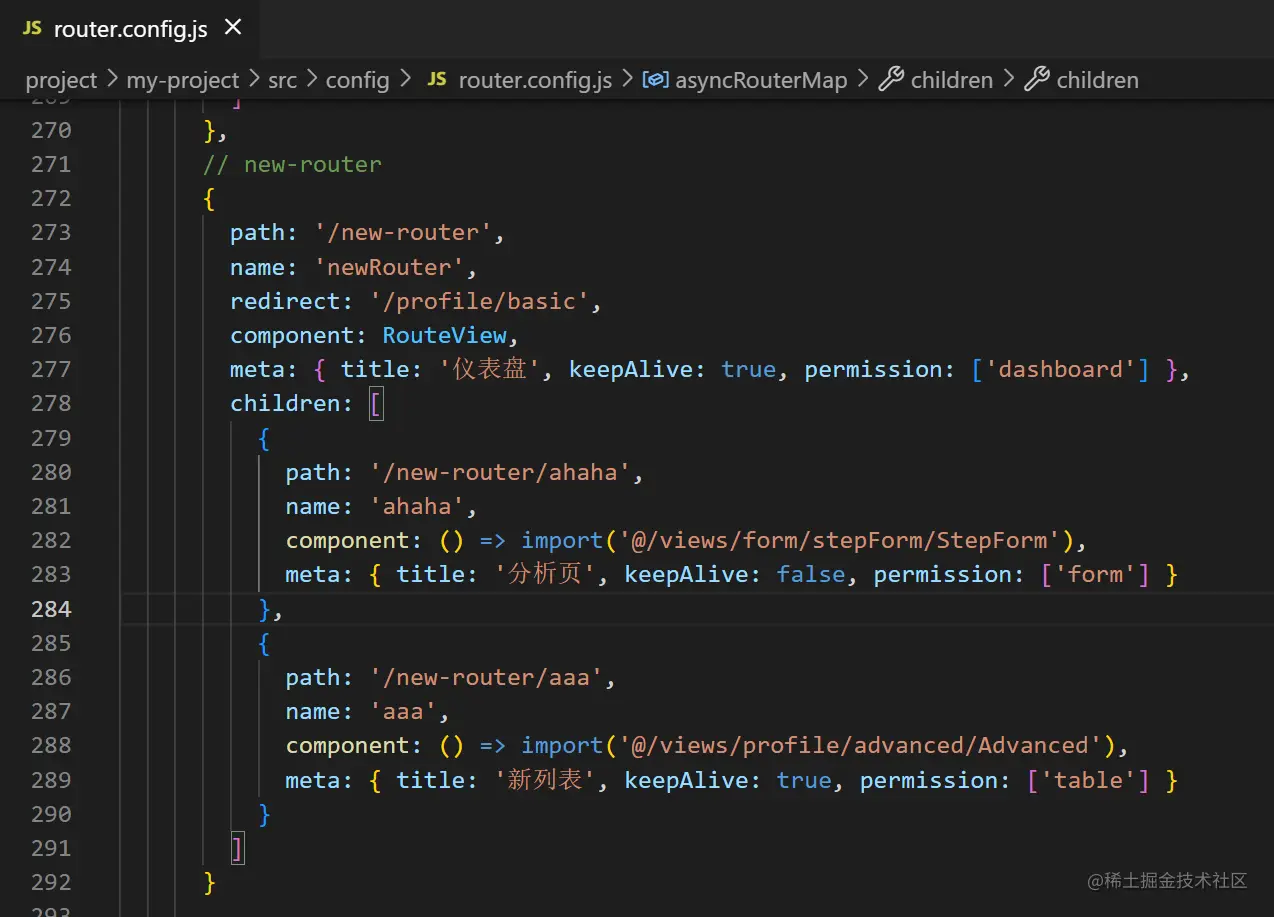Image resolution: width=1274 pixels, height=917 pixels.
Task: Click the '@/views/profile/advanced/Advanced' import path
Action: point(860,745)
